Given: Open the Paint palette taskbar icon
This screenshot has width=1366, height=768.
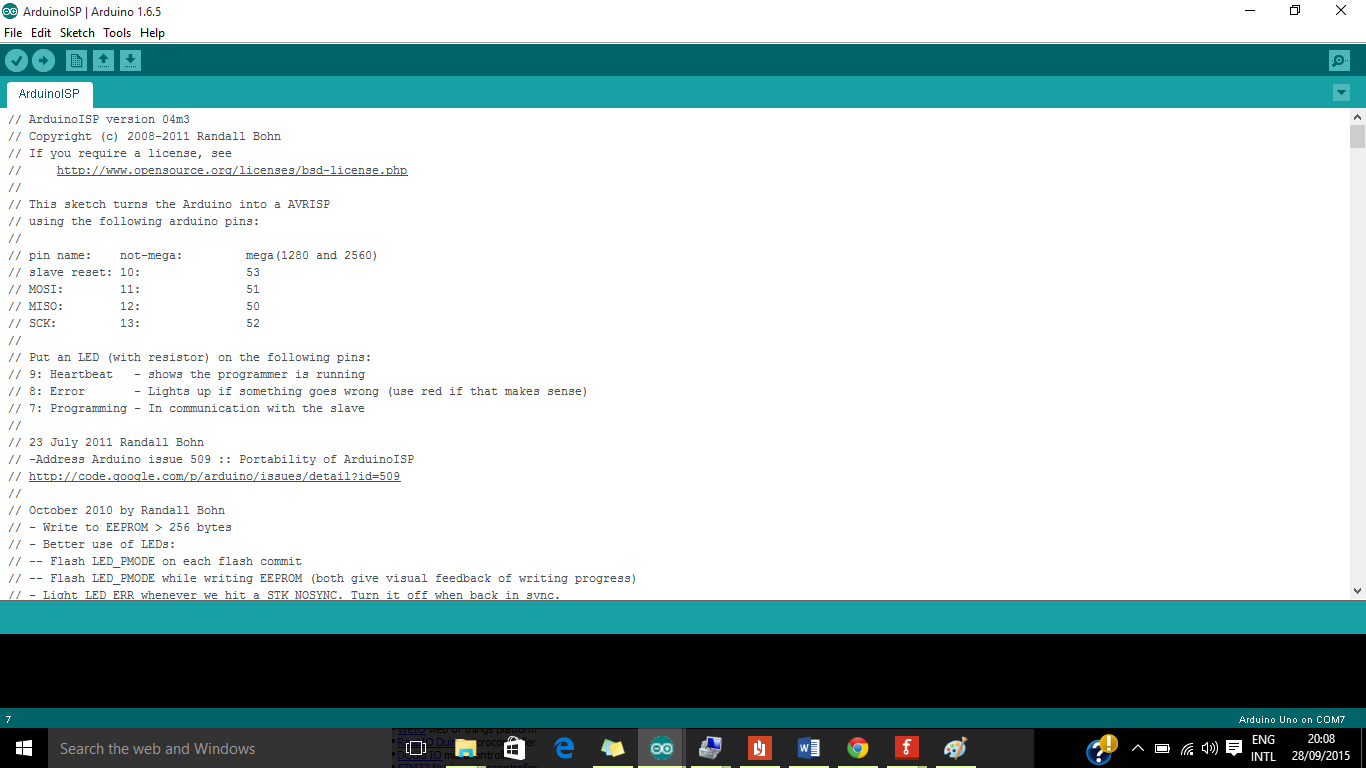Looking at the screenshot, I should point(956,748).
